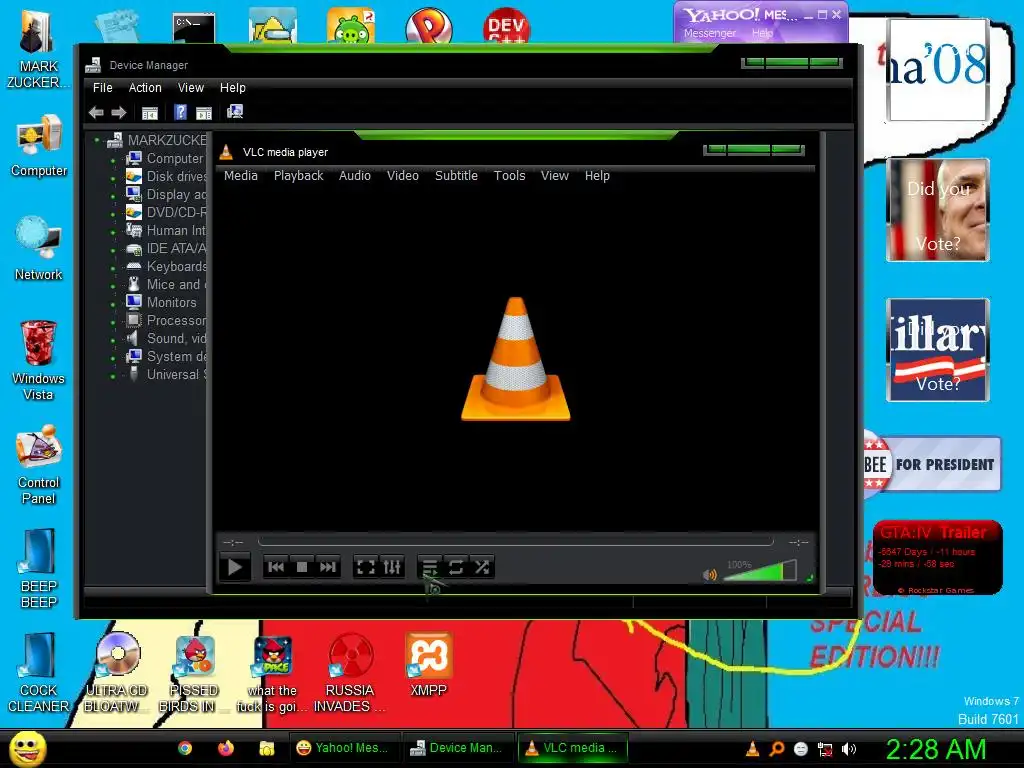Collapse the MARKZUCKE root node

click(97, 140)
